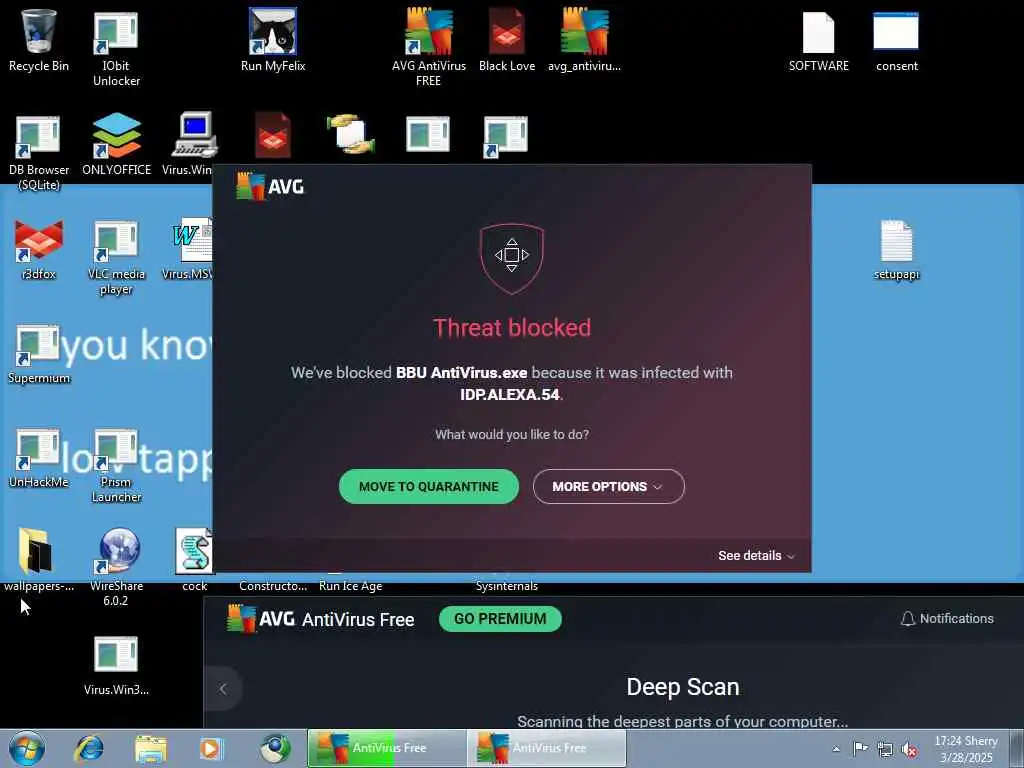Open the AVG AntiVirus FREE desktop shortcut
The width and height of the screenshot is (1024, 768).
tap(428, 47)
